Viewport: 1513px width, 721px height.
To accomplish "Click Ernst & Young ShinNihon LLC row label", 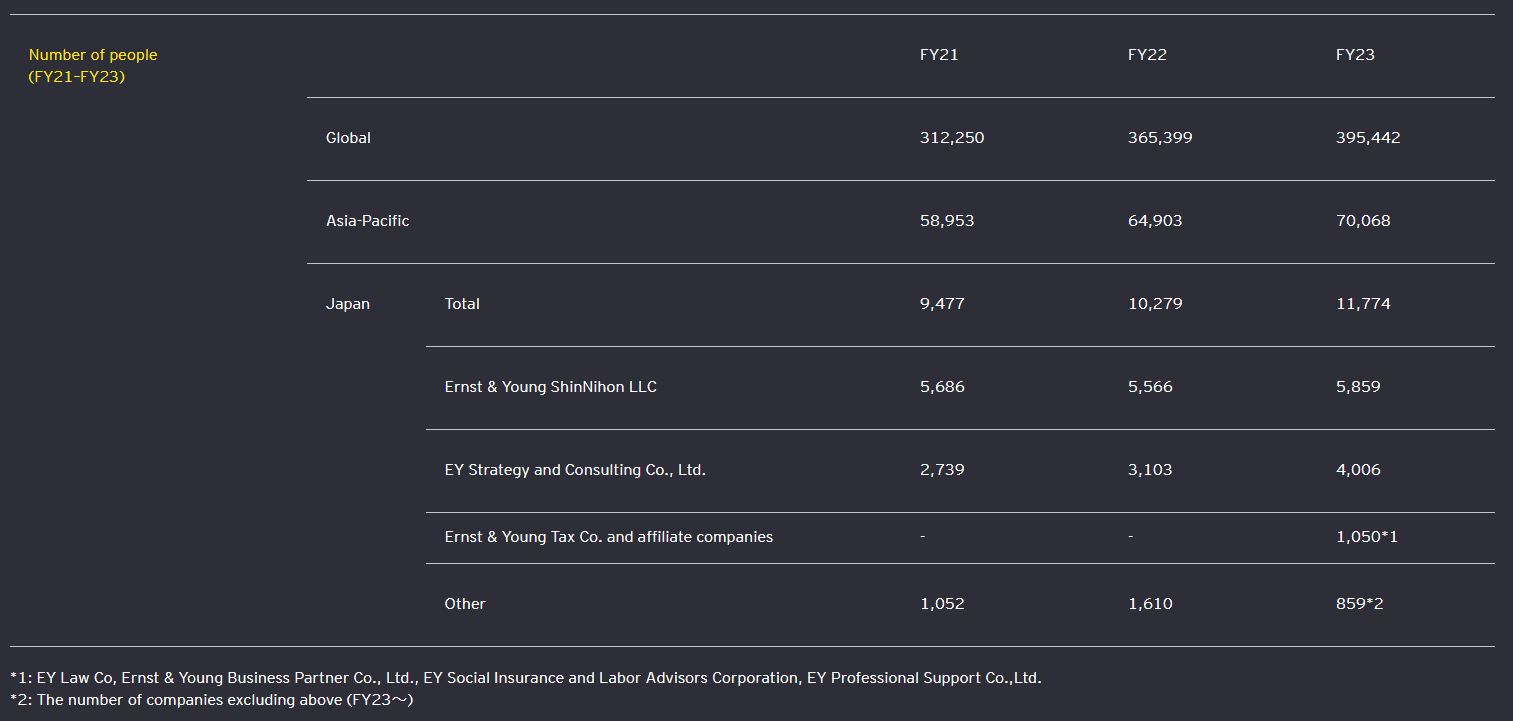I will click(550, 387).
